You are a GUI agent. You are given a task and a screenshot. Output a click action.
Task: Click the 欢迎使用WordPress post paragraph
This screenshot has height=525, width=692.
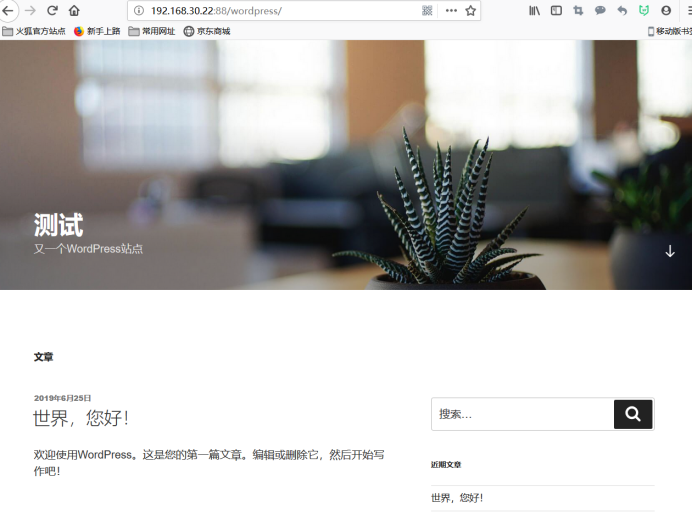(209, 463)
